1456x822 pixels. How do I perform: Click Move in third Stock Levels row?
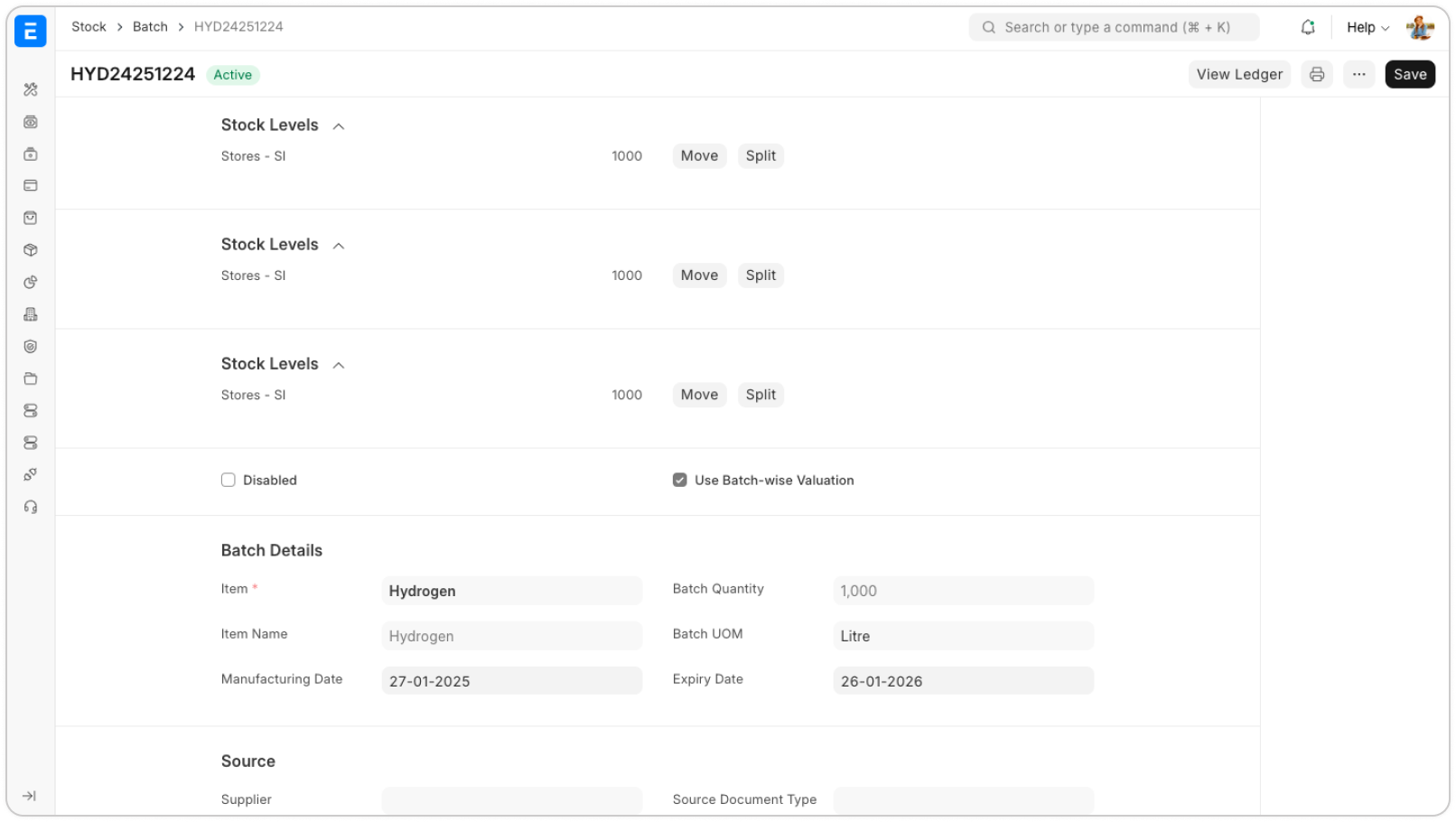[x=699, y=395]
